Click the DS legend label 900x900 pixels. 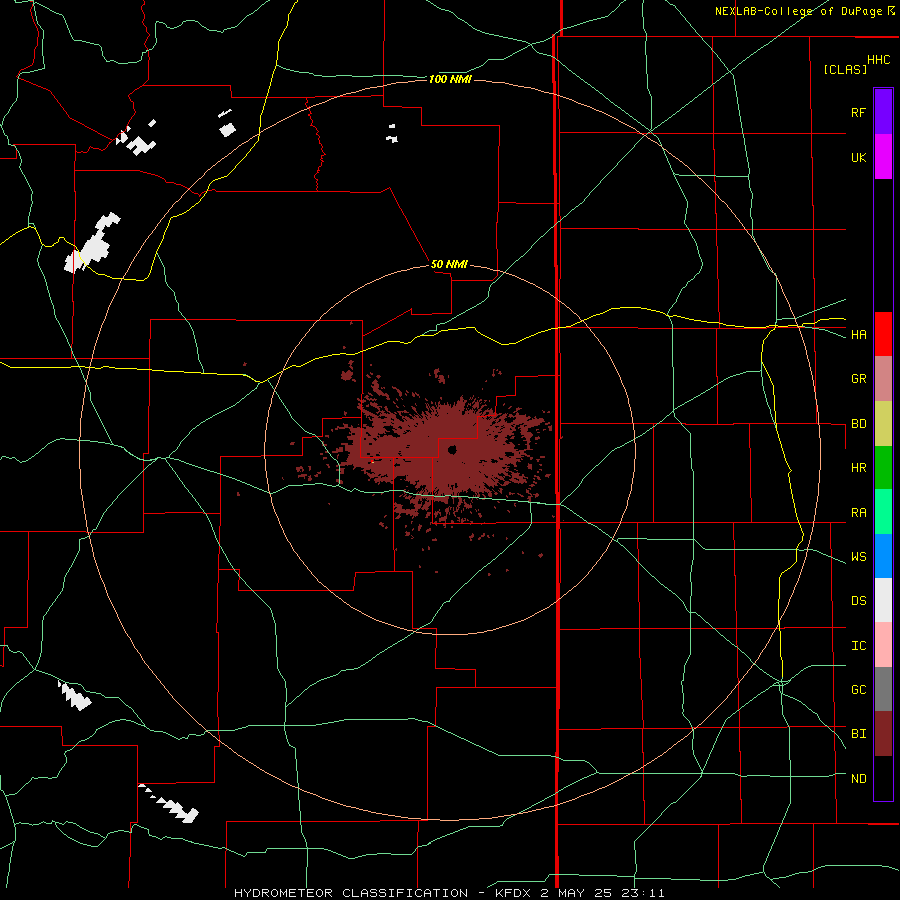858,601
